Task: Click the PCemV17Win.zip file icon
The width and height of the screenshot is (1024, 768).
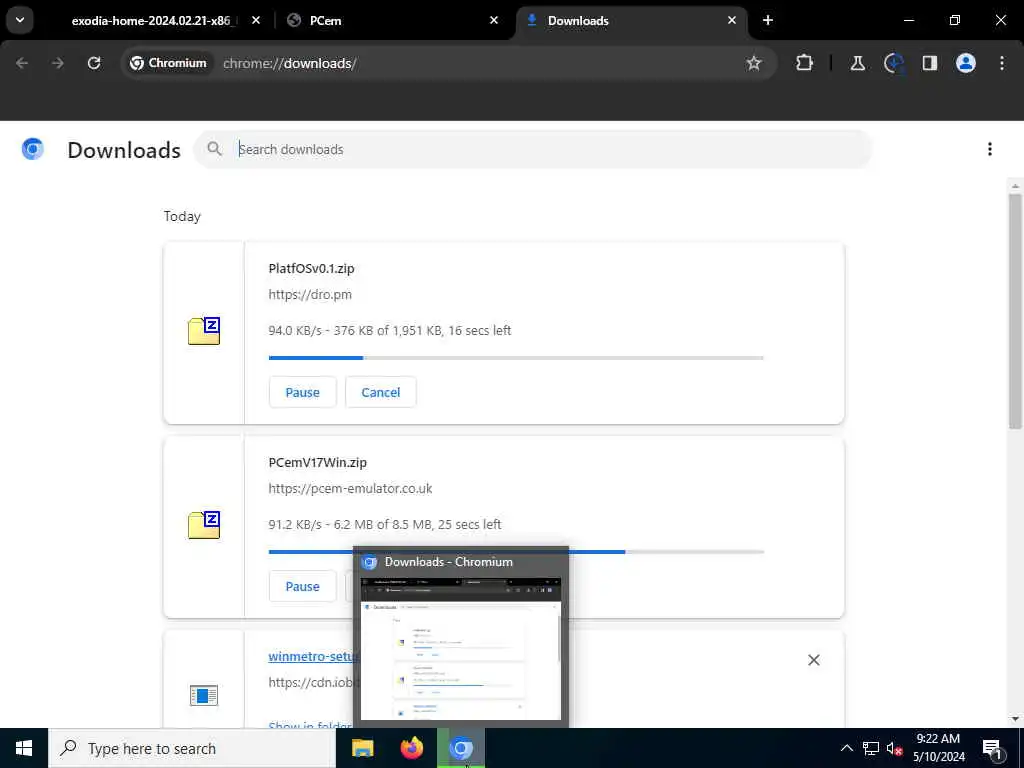Action: click(x=204, y=525)
